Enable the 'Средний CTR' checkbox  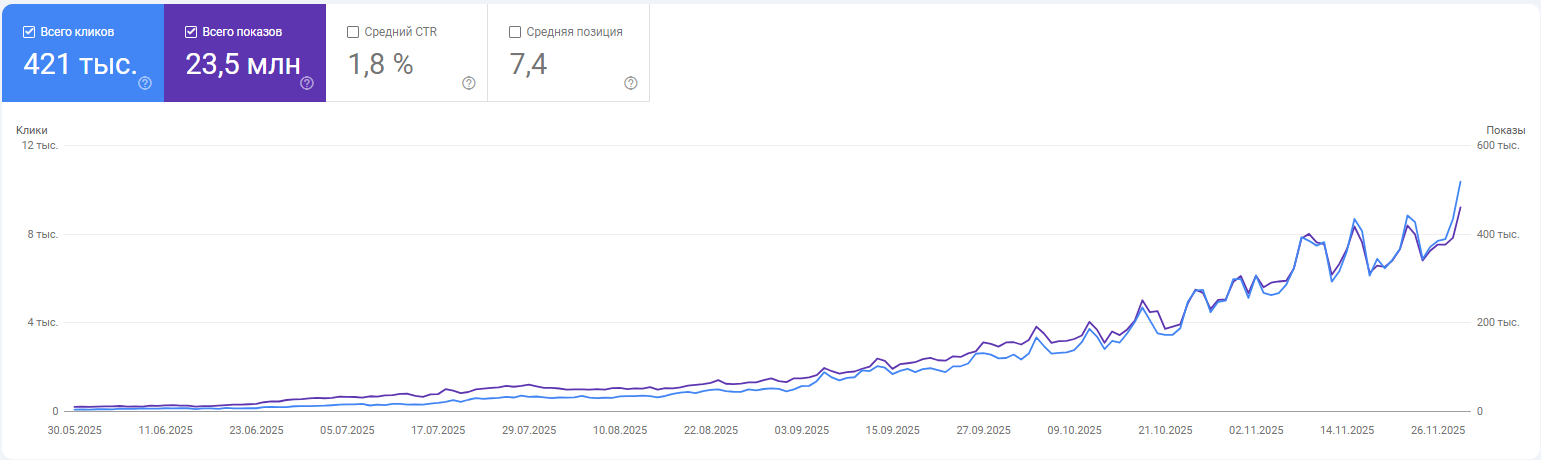tap(353, 32)
